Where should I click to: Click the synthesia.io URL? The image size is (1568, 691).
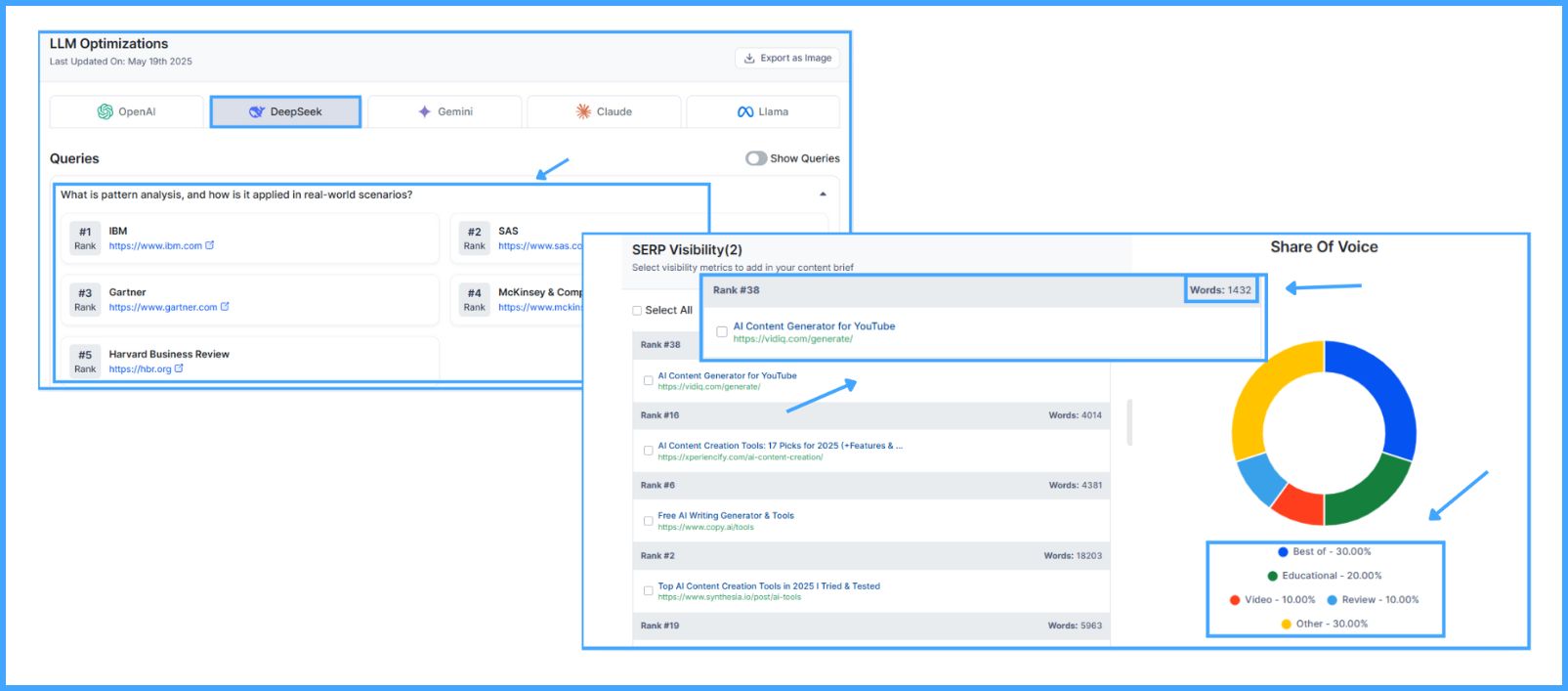tap(729, 597)
